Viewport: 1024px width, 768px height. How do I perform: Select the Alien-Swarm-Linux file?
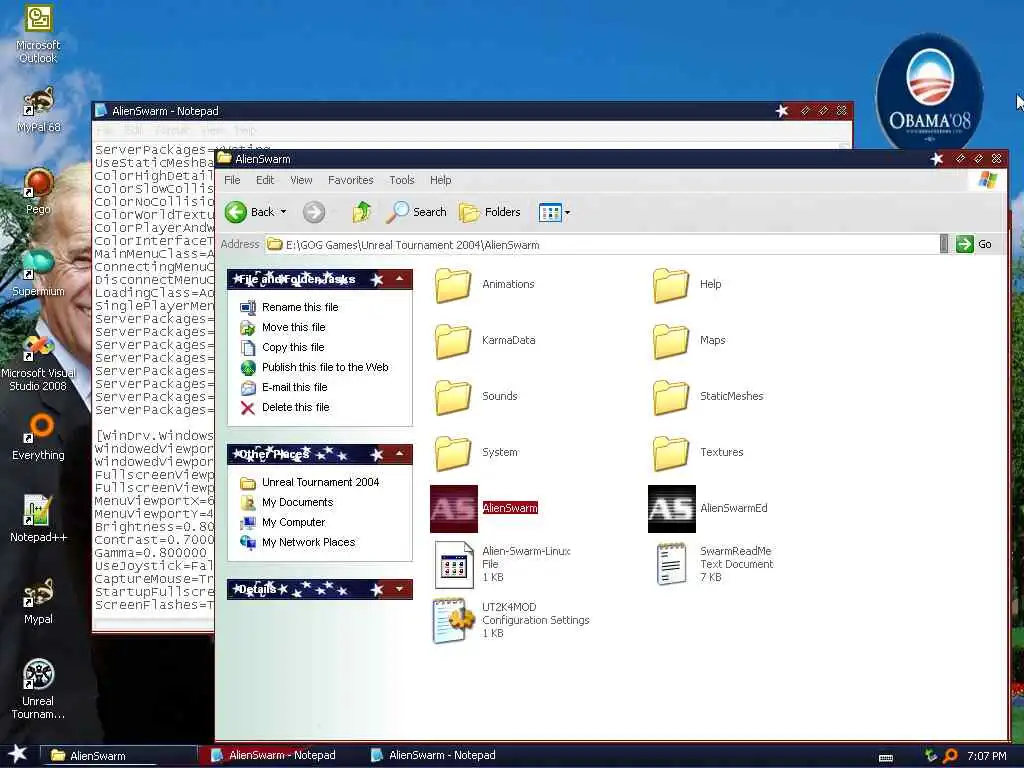502,564
